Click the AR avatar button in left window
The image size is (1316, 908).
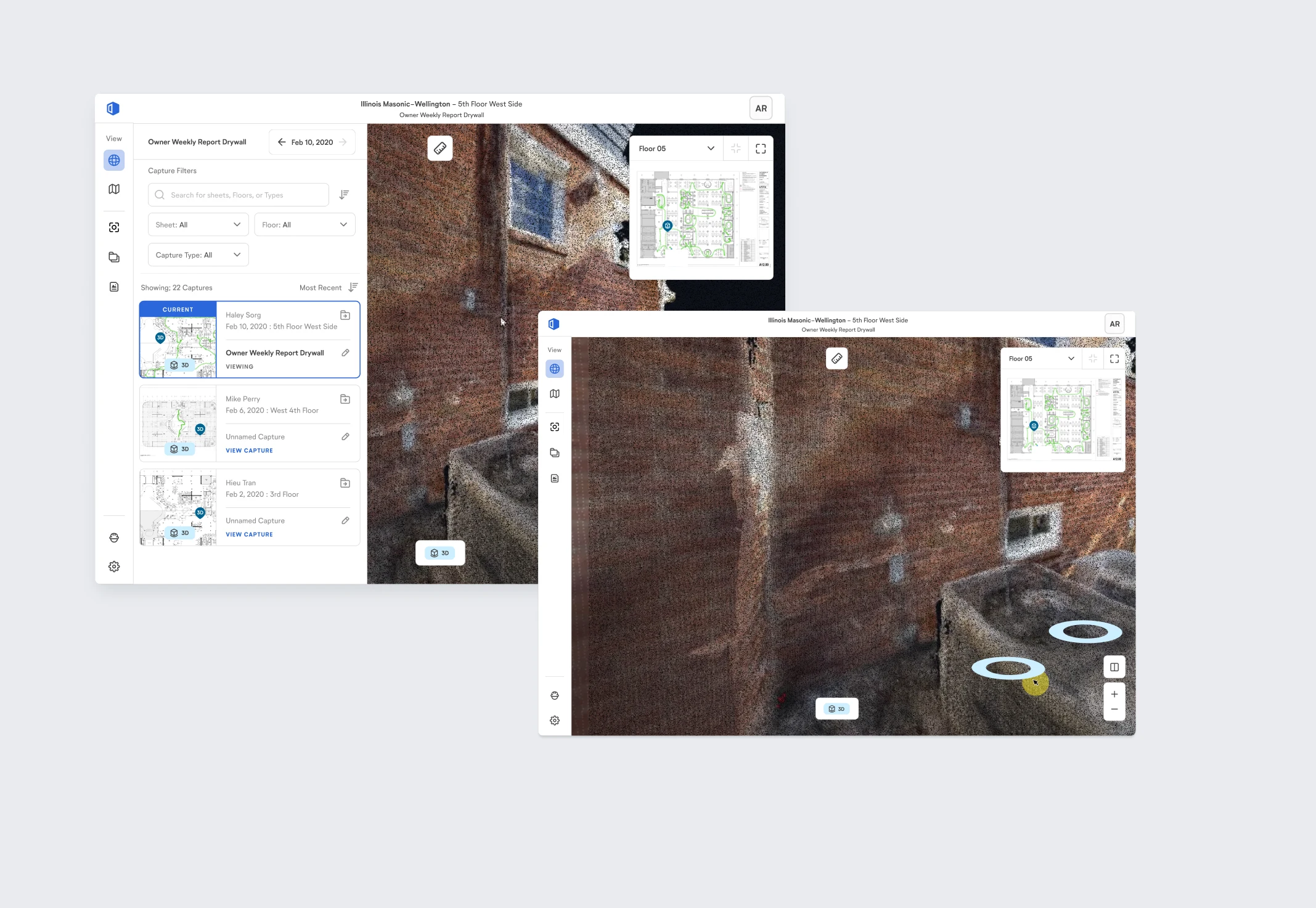pos(761,108)
